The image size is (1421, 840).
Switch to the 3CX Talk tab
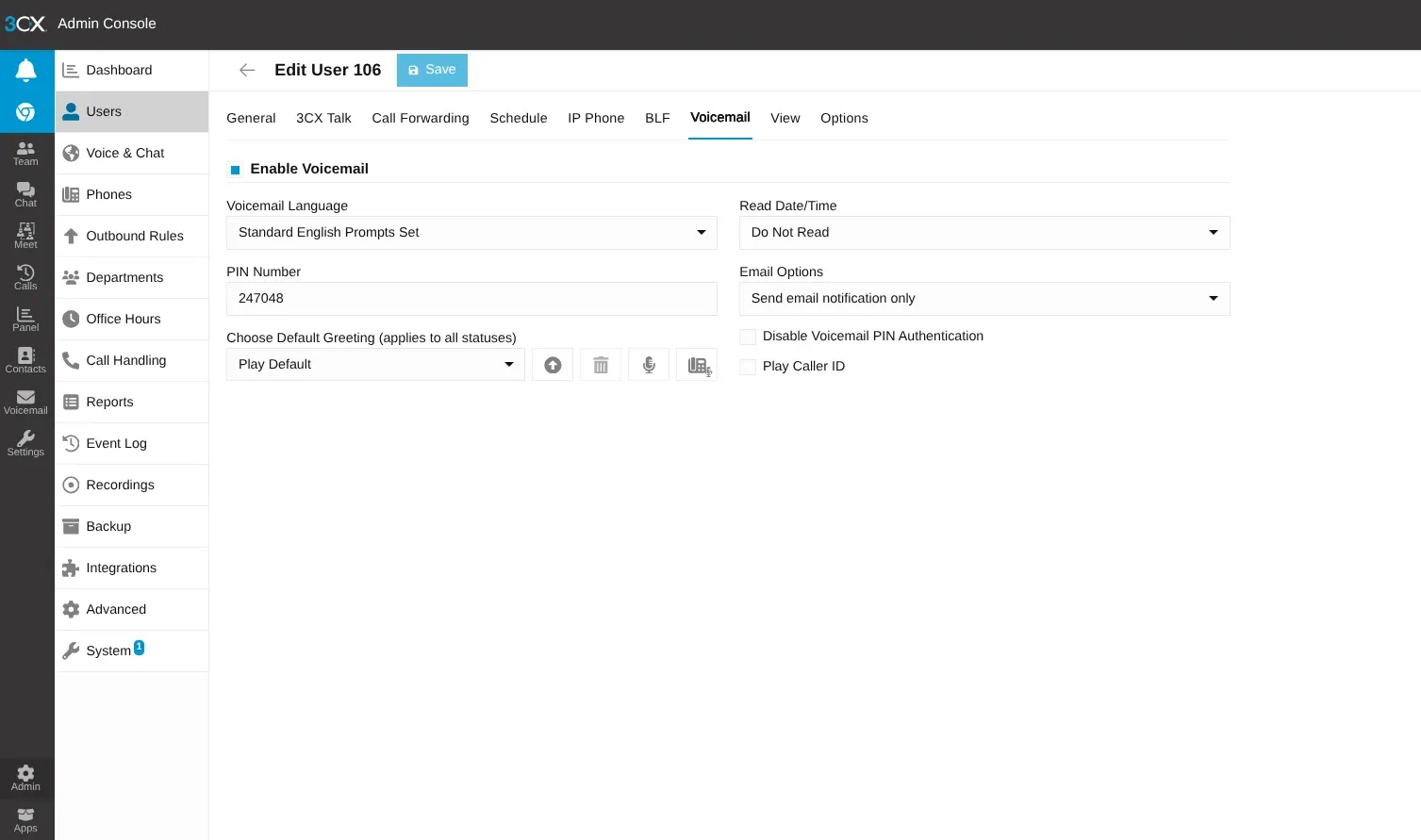(323, 119)
